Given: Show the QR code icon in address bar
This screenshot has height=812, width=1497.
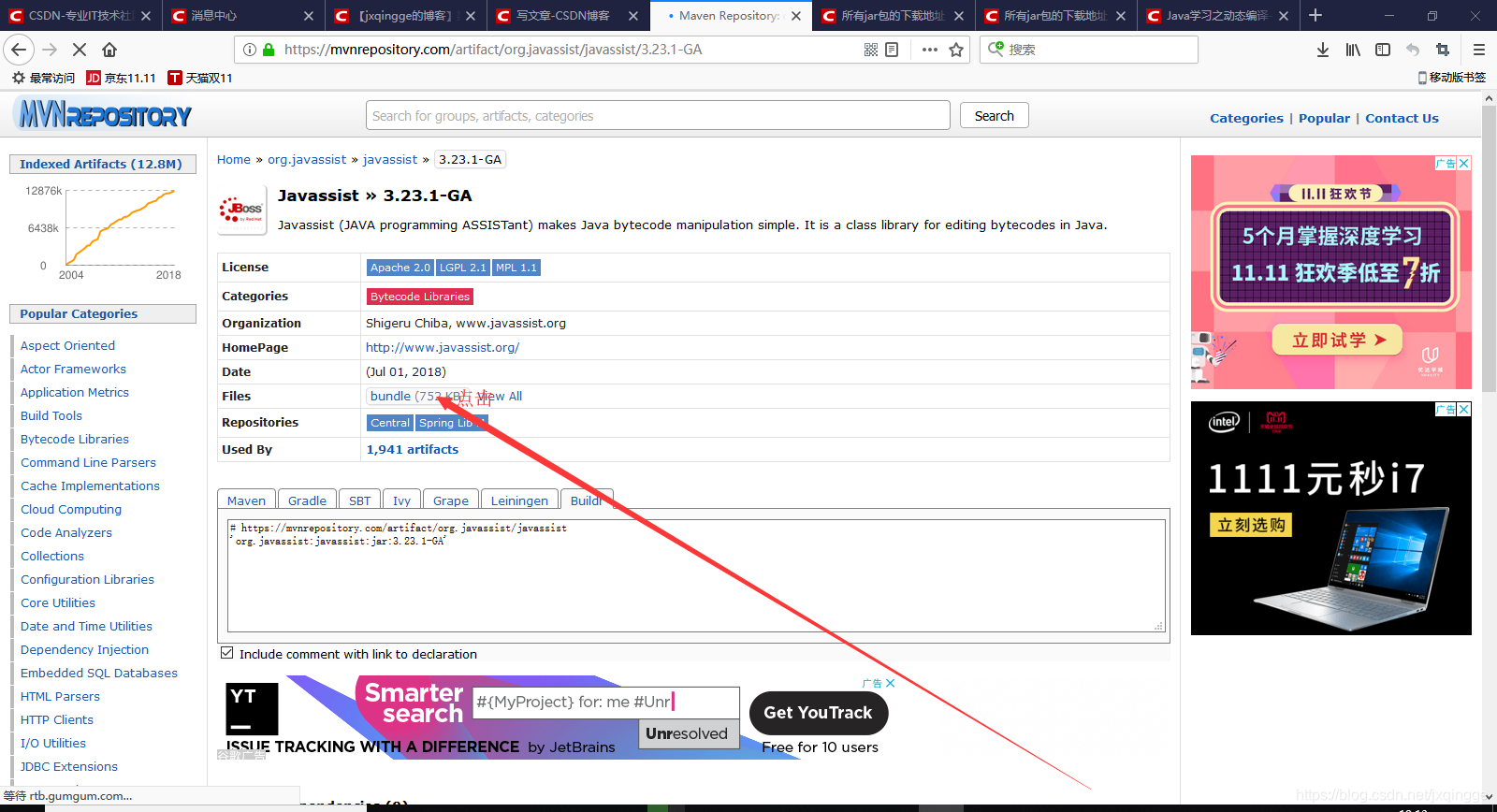Looking at the screenshot, I should (x=871, y=50).
